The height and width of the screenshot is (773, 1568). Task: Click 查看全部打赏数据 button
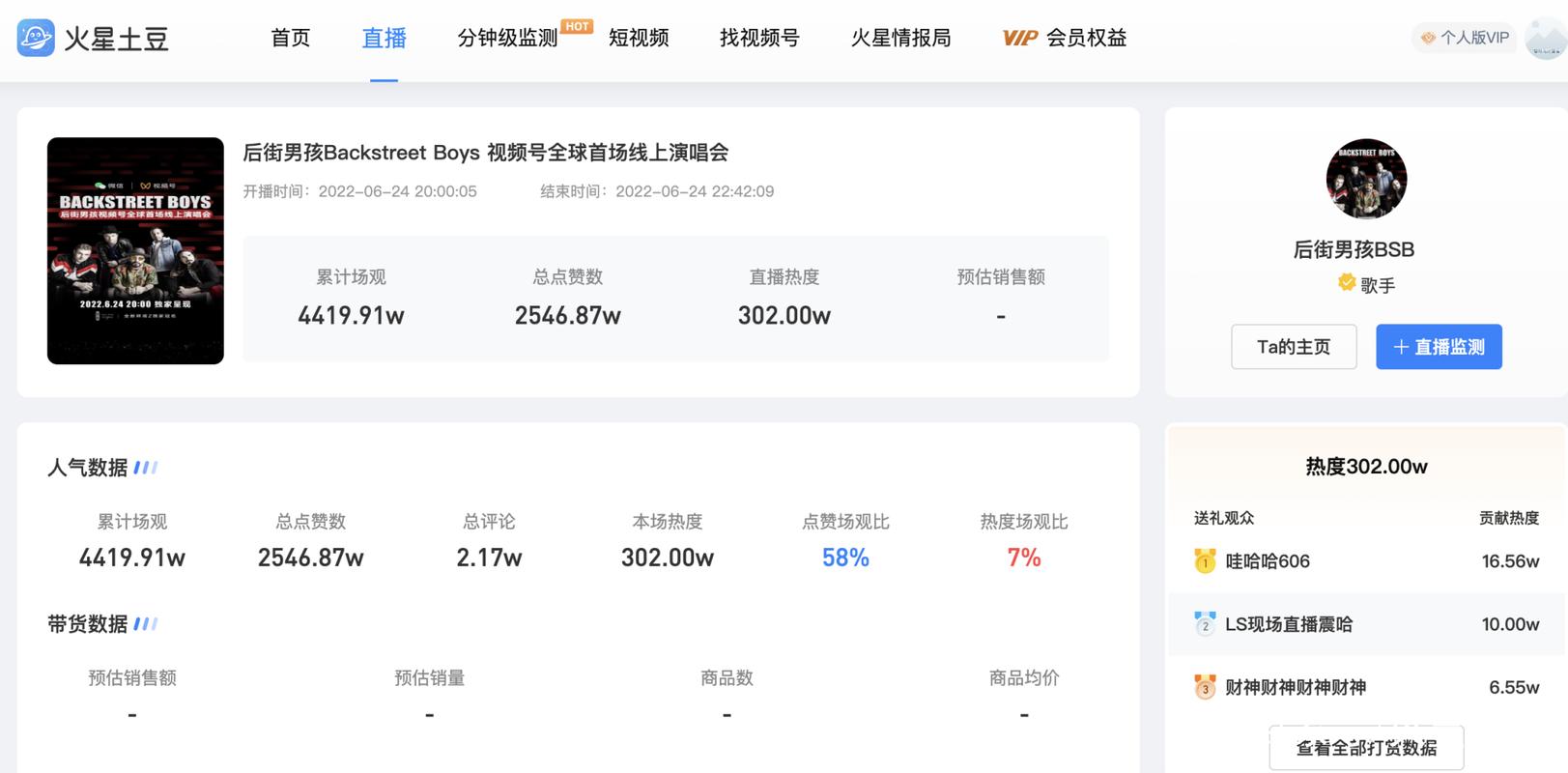(x=1366, y=748)
